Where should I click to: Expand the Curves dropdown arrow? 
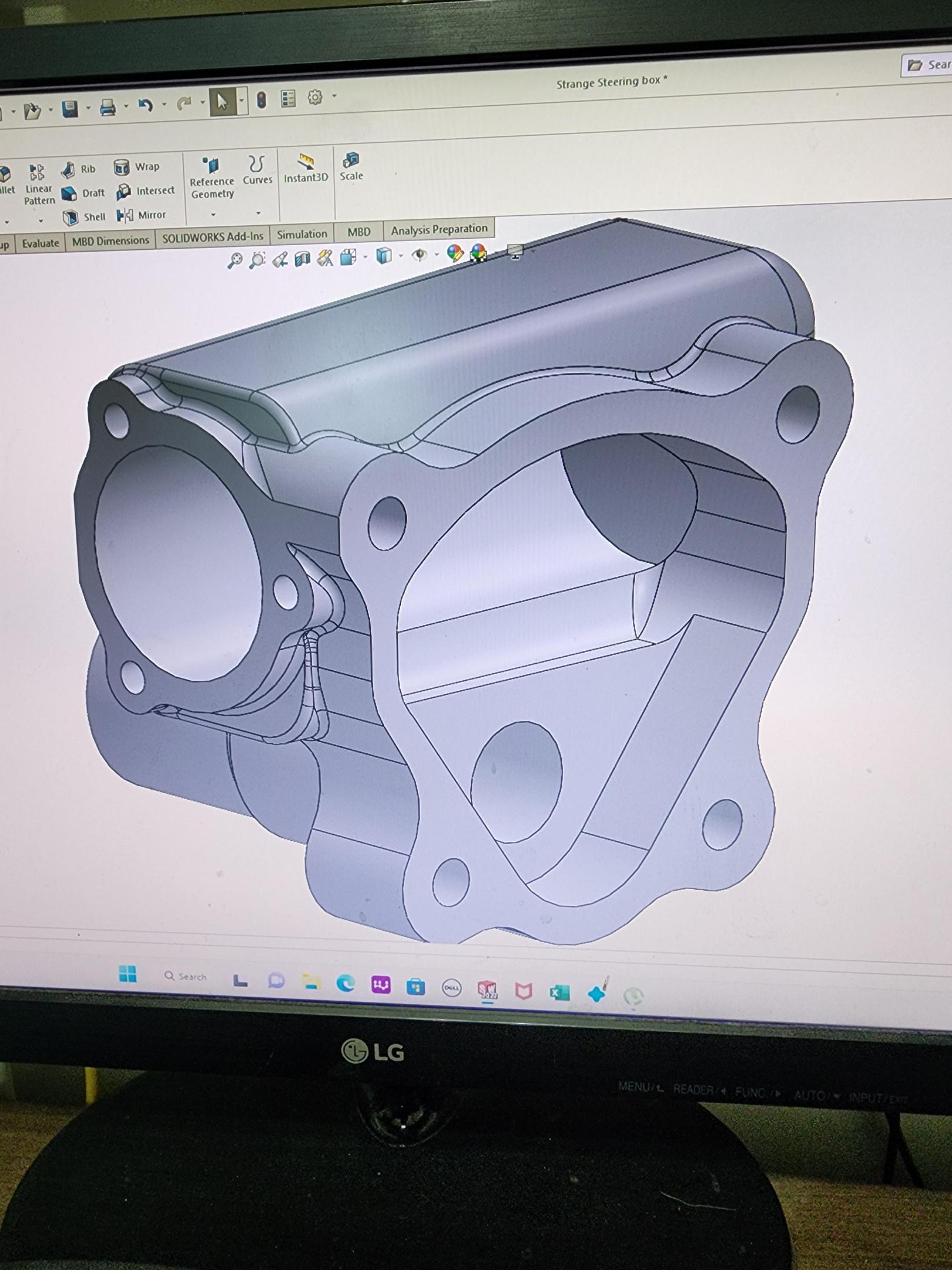pos(258,213)
